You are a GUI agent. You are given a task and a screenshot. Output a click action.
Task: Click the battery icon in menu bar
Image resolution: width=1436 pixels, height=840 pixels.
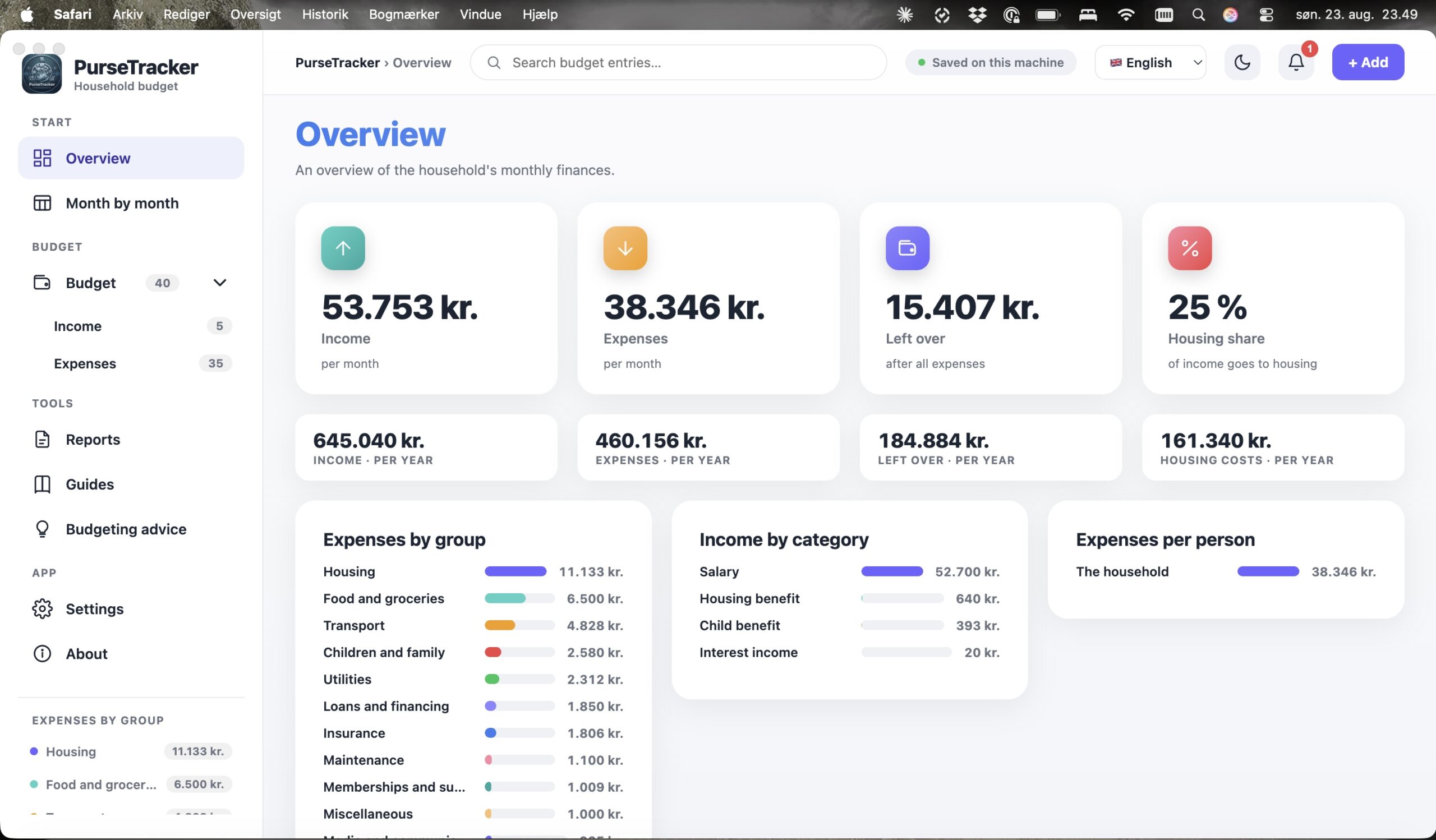(1048, 15)
